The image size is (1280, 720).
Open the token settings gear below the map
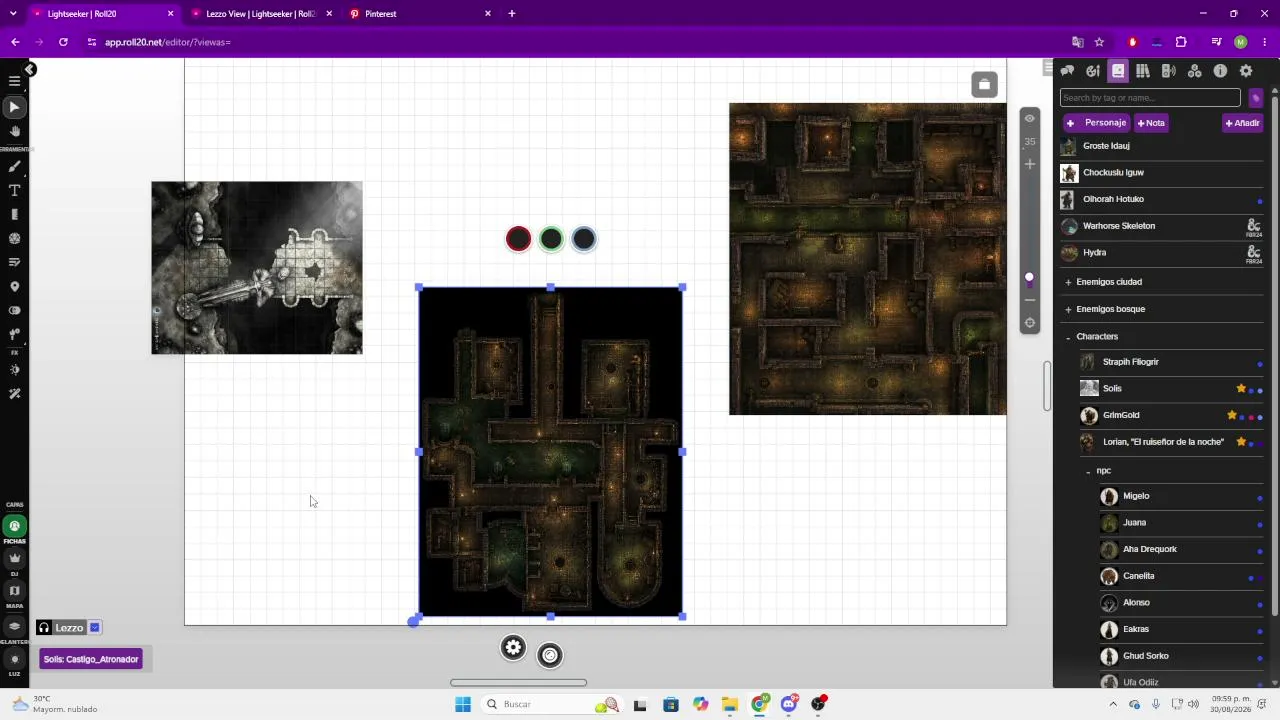513,648
